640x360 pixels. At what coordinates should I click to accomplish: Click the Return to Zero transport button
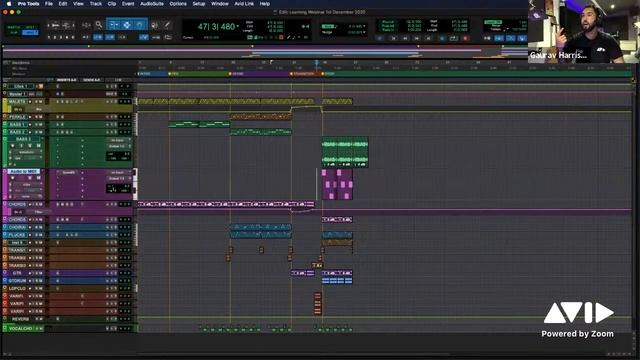point(393,38)
